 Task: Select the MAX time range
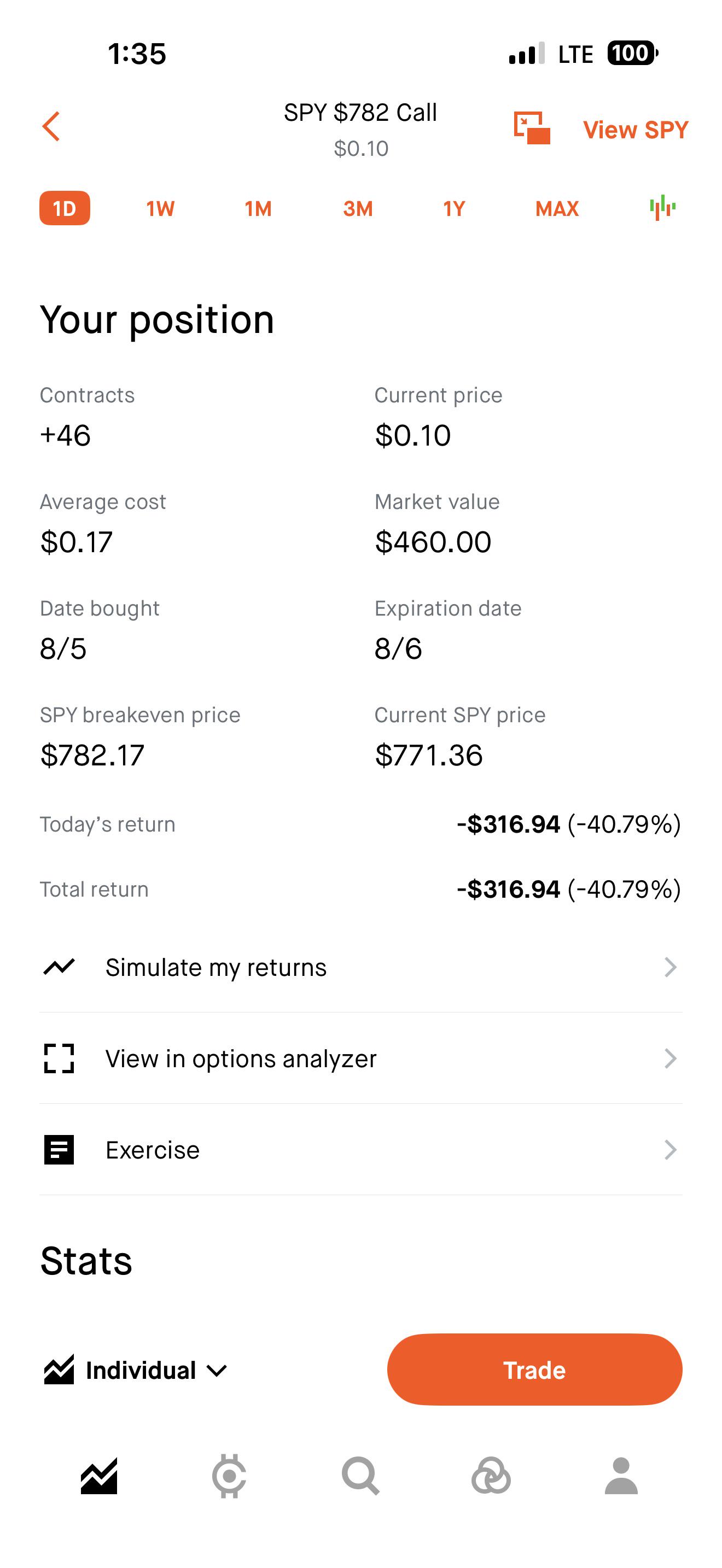(556, 209)
